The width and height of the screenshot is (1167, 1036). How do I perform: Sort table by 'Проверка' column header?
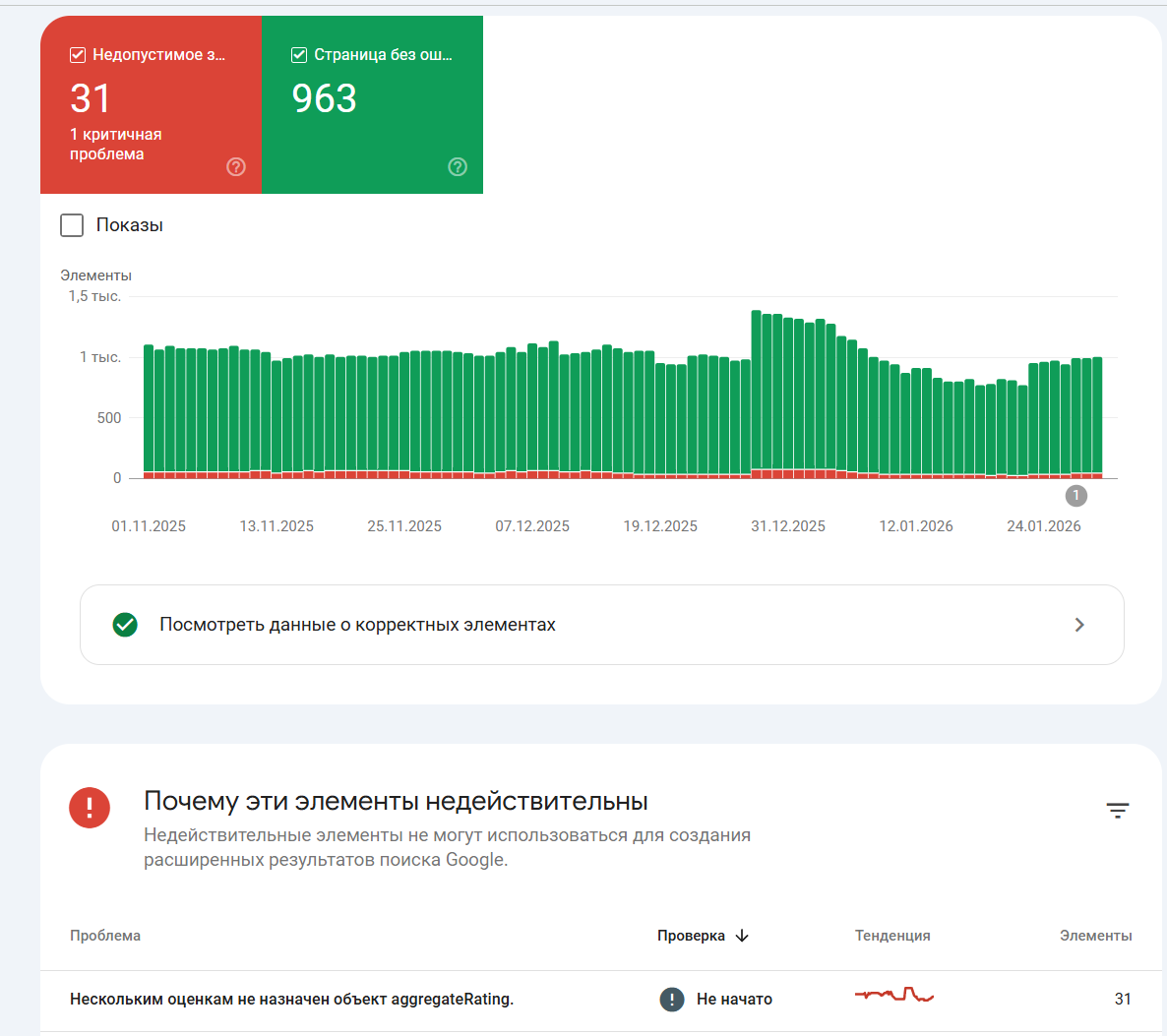[691, 936]
